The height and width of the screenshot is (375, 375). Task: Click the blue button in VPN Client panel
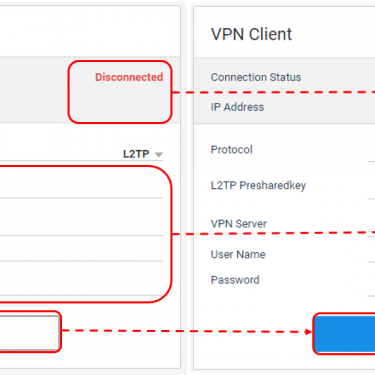(345, 334)
